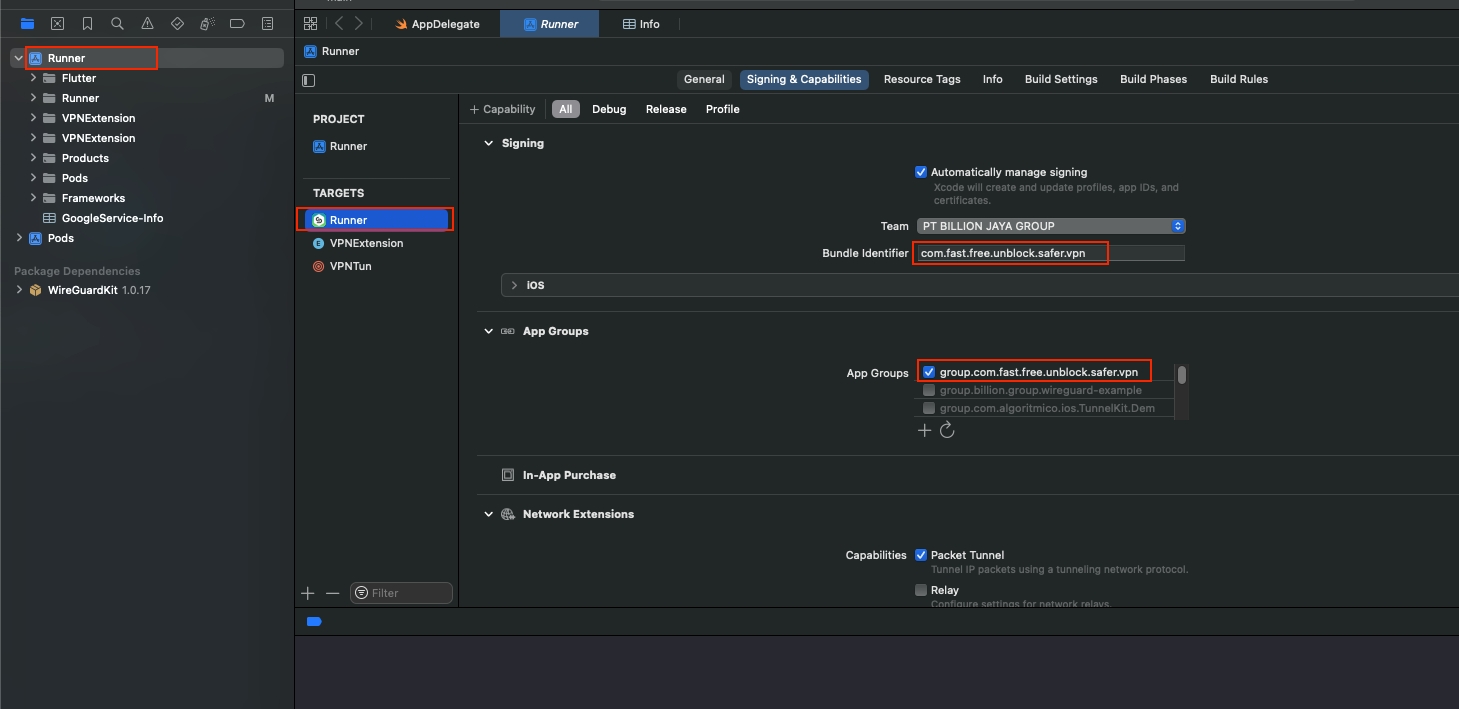Uncheck group.com.fast.free.unblock.safer.vpn app group
The height and width of the screenshot is (709, 1459).
929,372
